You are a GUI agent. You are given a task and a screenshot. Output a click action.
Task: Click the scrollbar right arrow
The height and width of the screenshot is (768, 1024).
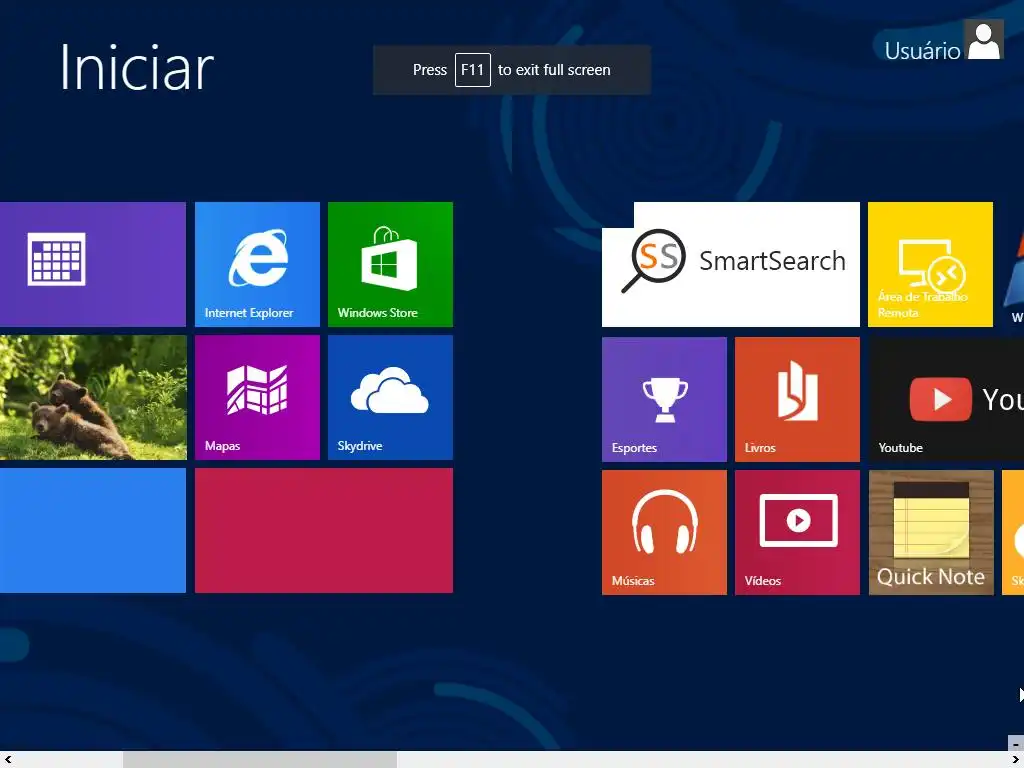click(x=1016, y=760)
